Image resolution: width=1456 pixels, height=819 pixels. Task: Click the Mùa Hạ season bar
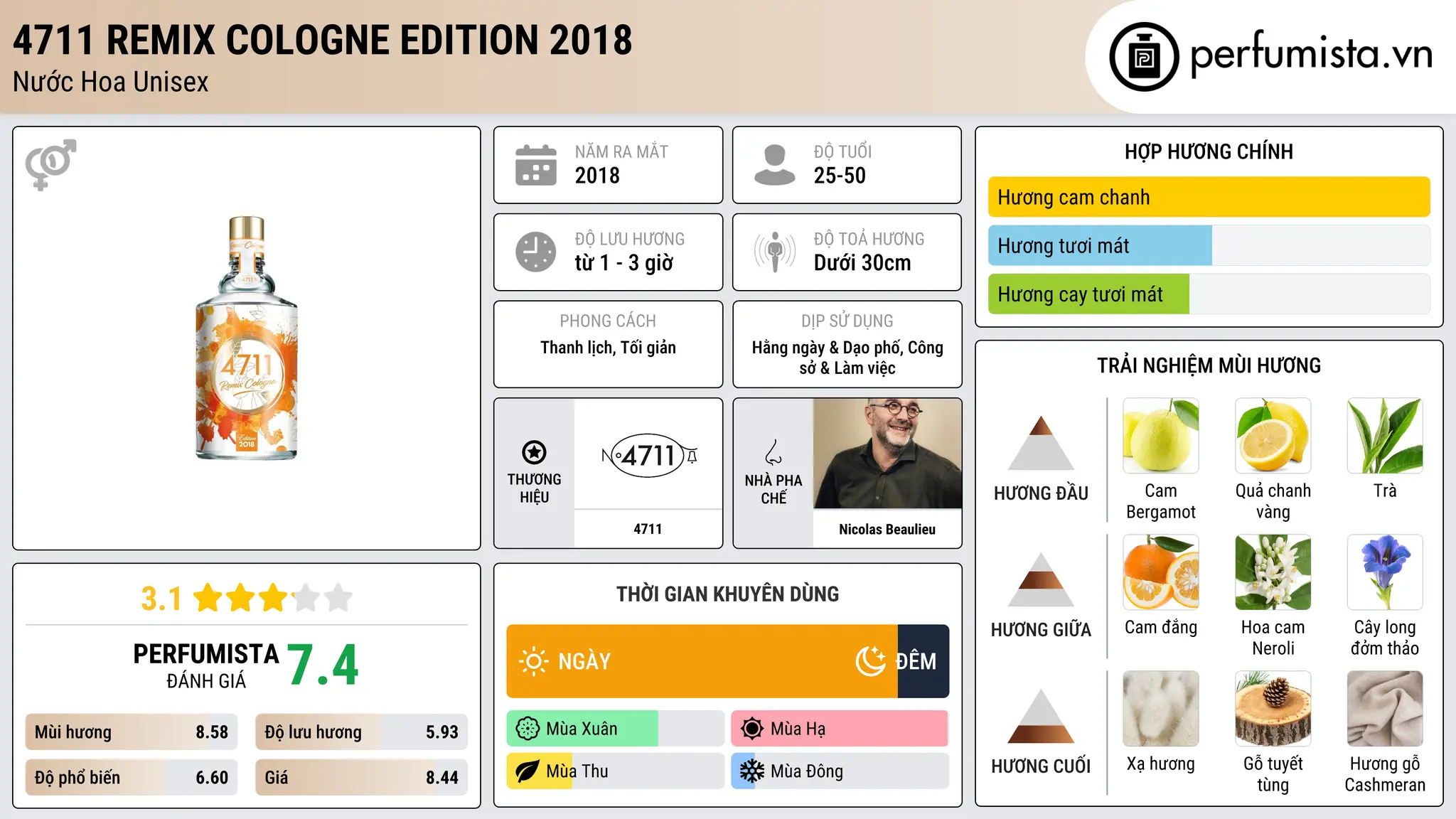tap(840, 729)
